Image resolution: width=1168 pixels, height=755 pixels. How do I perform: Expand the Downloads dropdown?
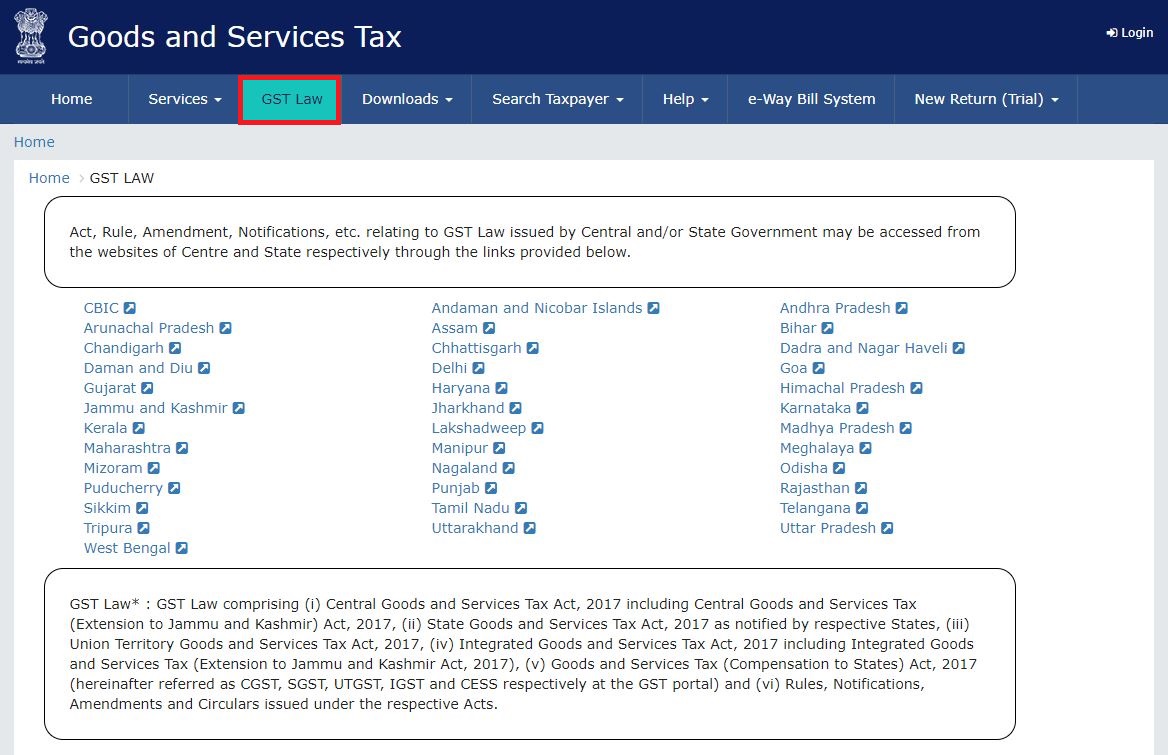coord(406,98)
